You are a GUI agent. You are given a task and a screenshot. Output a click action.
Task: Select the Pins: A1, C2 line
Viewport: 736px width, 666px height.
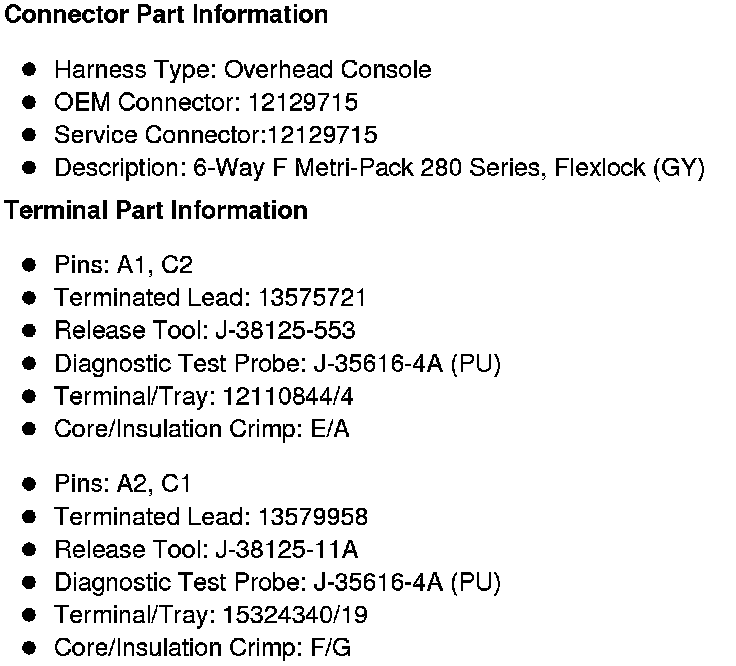coord(123,265)
